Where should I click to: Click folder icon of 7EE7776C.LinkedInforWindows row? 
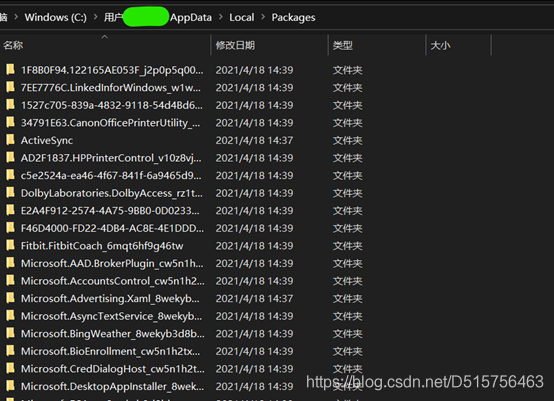pyautogui.click(x=10, y=87)
